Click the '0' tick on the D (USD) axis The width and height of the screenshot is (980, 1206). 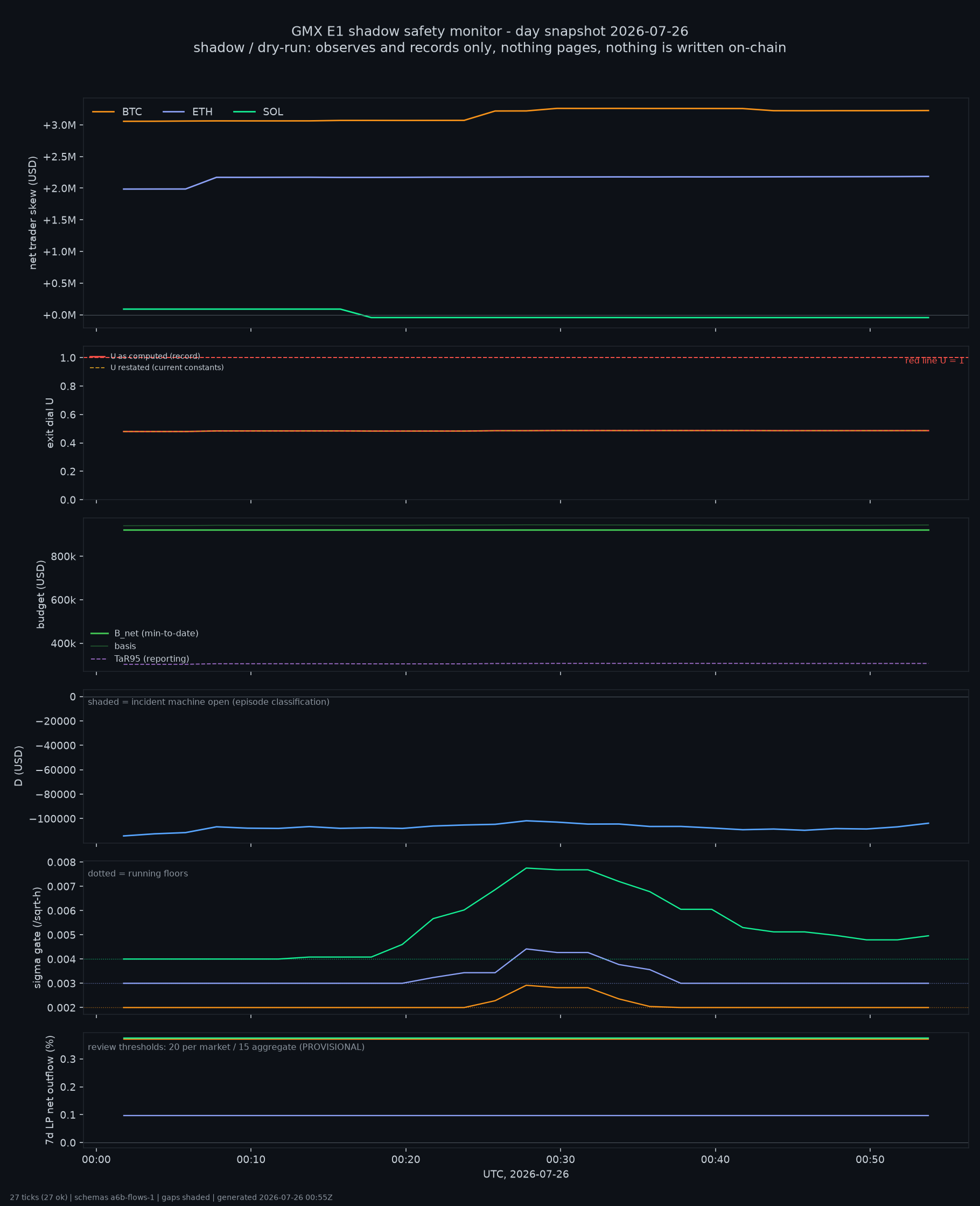coord(73,697)
